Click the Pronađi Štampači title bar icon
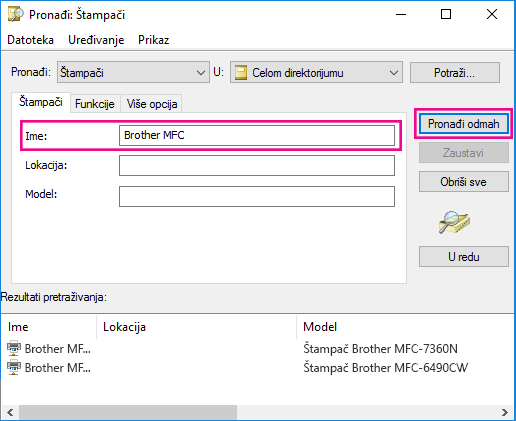The image size is (516, 421). click(x=16, y=14)
